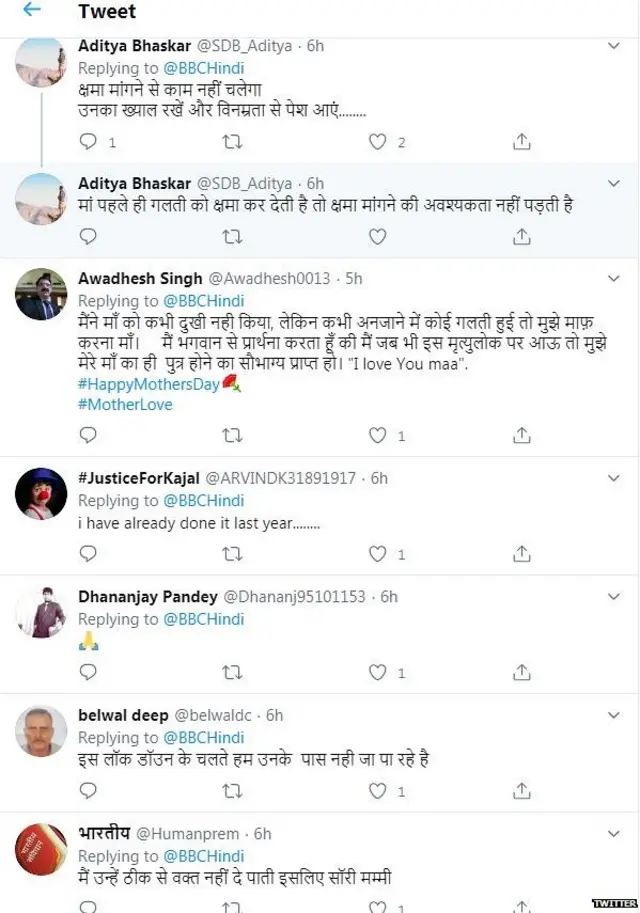Like Aditya Bhaskar's second reply
The height and width of the screenshot is (913, 640).
tap(377, 237)
